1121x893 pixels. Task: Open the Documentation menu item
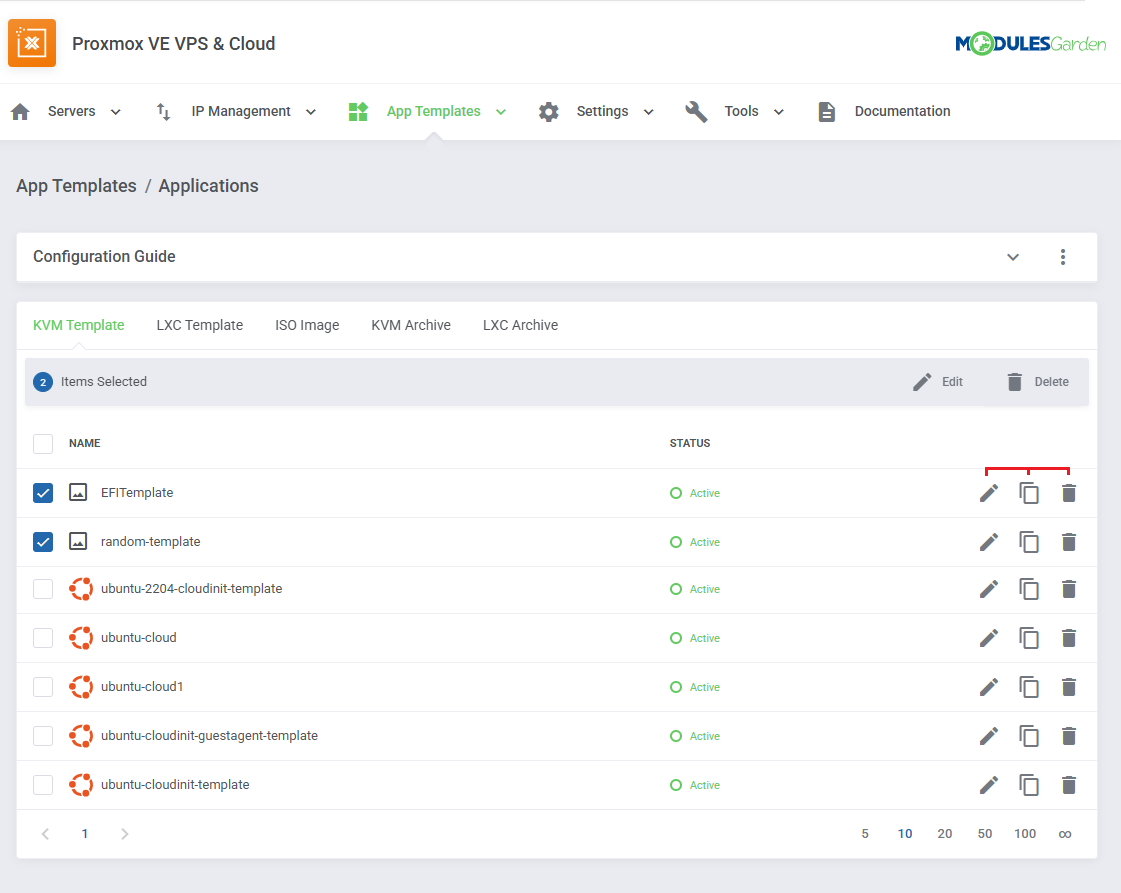pos(902,112)
